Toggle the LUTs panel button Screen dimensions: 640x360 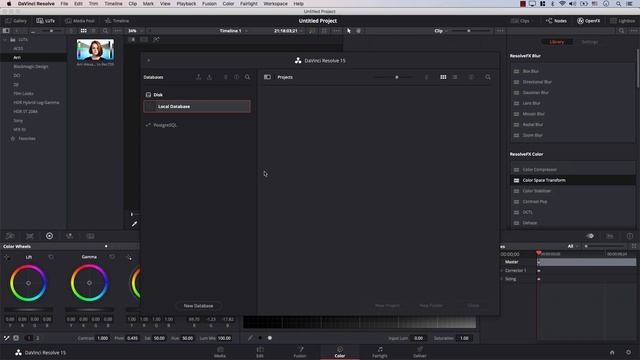[45, 21]
